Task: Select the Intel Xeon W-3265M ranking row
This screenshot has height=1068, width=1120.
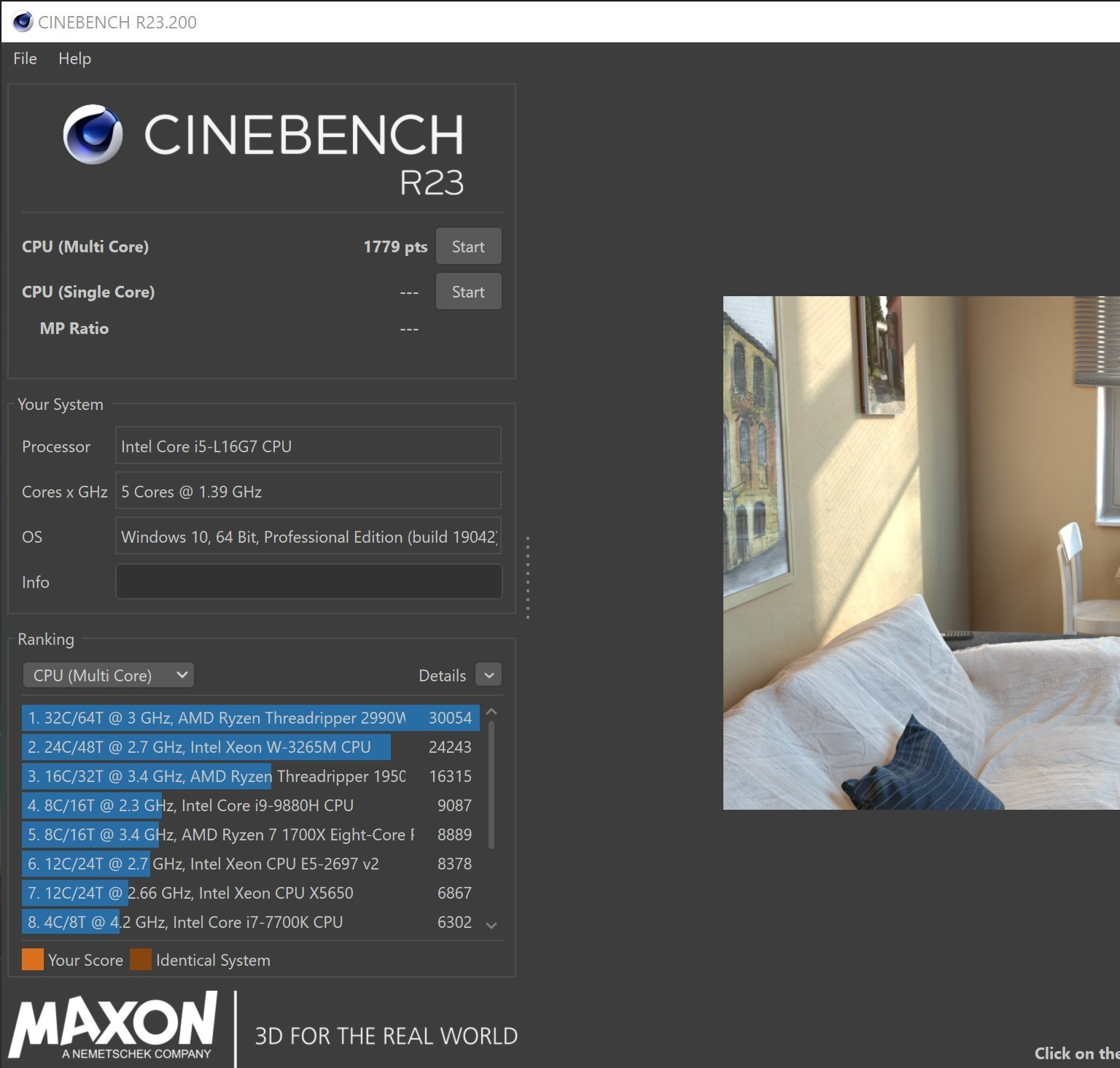Action: pos(250,747)
